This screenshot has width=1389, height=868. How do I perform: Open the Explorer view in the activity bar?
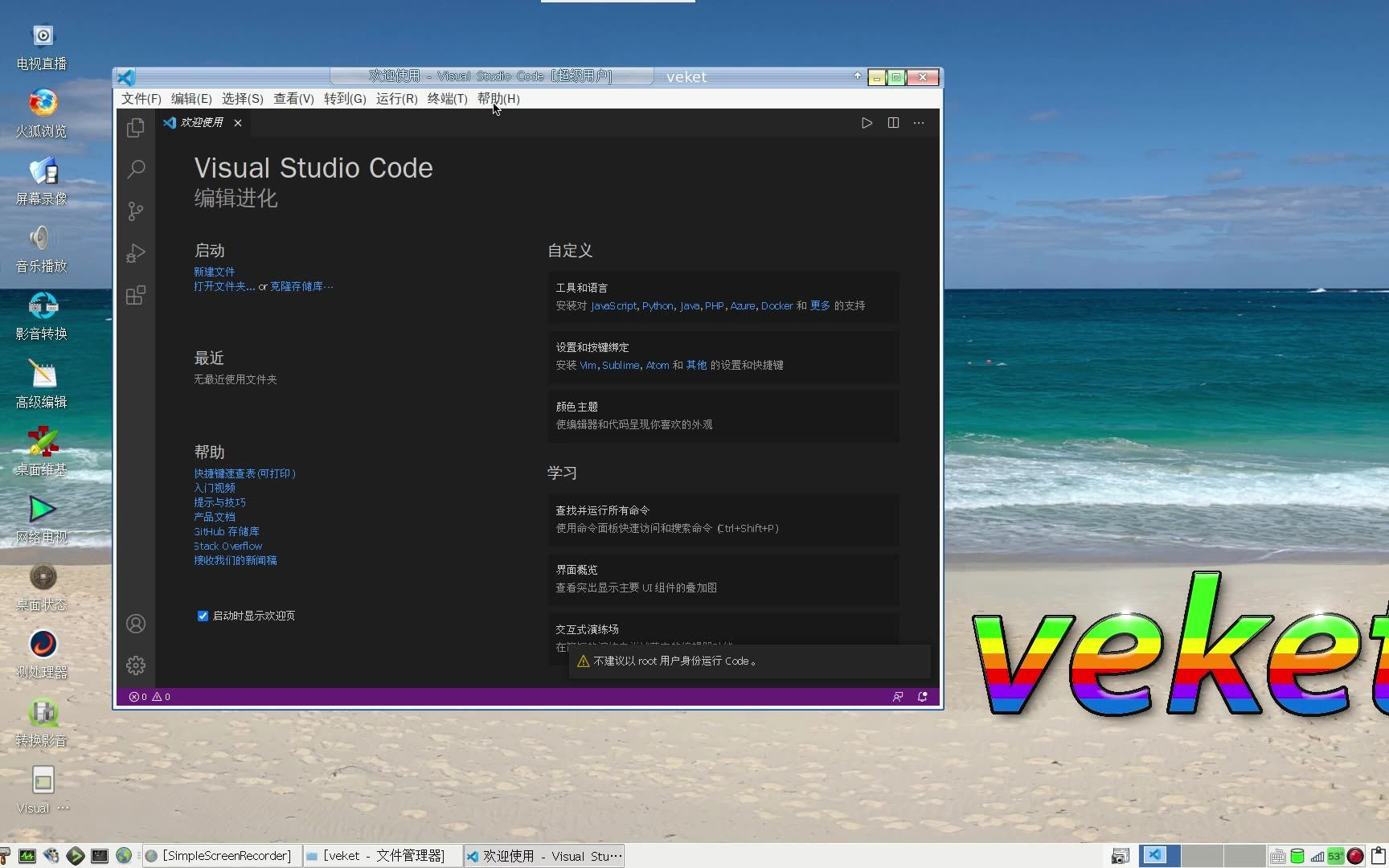(136, 127)
